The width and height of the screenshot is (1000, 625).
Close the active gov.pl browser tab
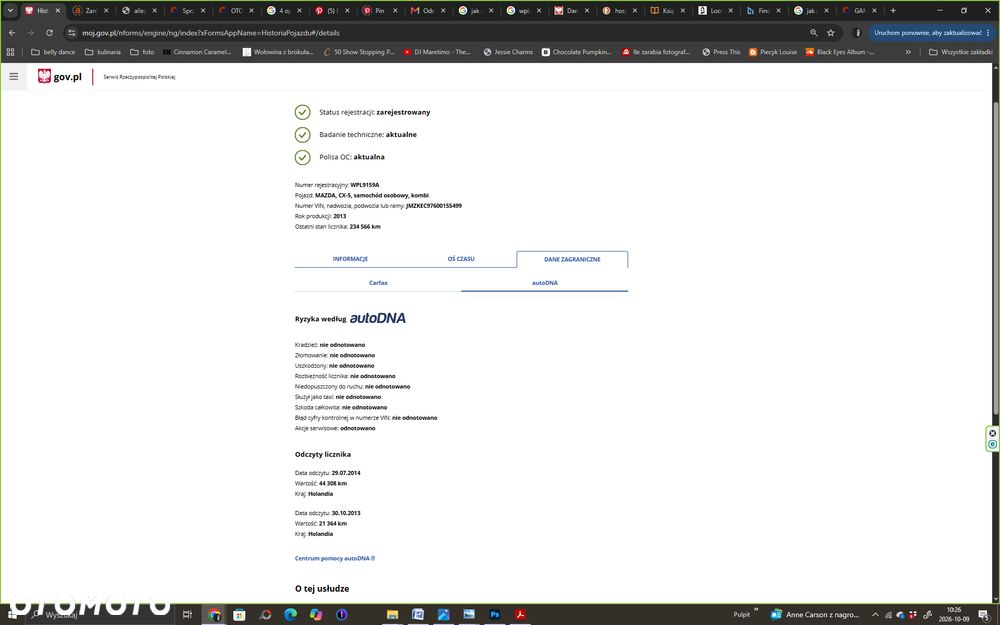pos(57,10)
